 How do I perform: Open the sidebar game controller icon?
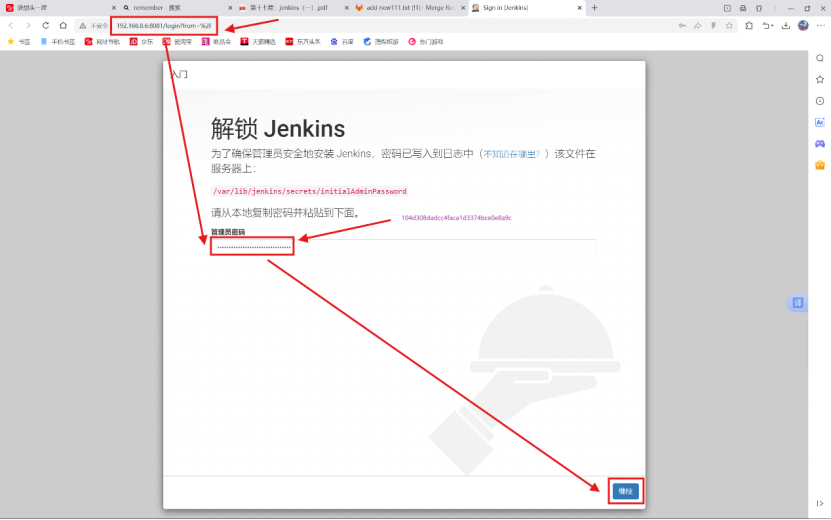[820, 144]
